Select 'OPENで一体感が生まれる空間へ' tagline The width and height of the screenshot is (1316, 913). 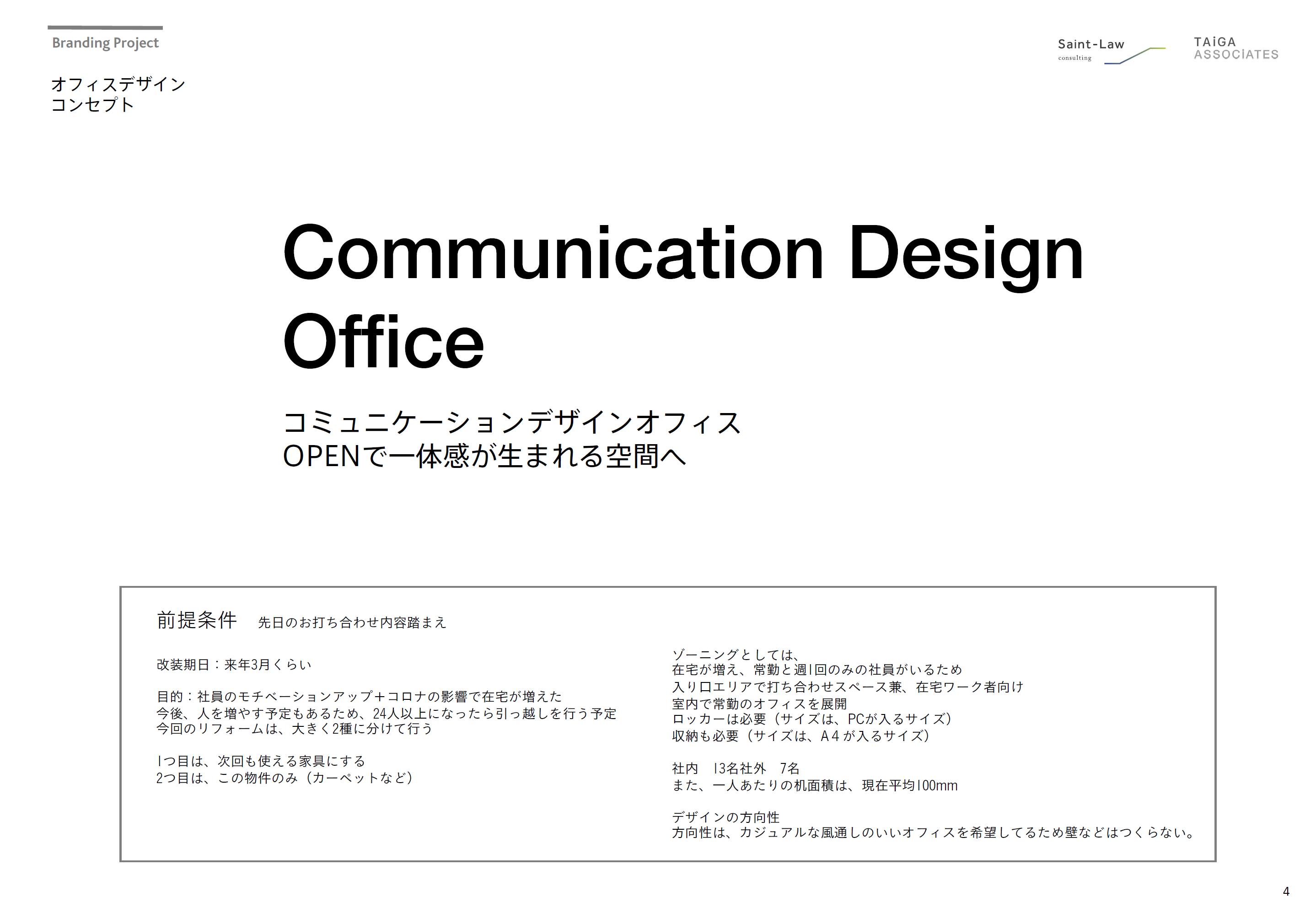484,456
